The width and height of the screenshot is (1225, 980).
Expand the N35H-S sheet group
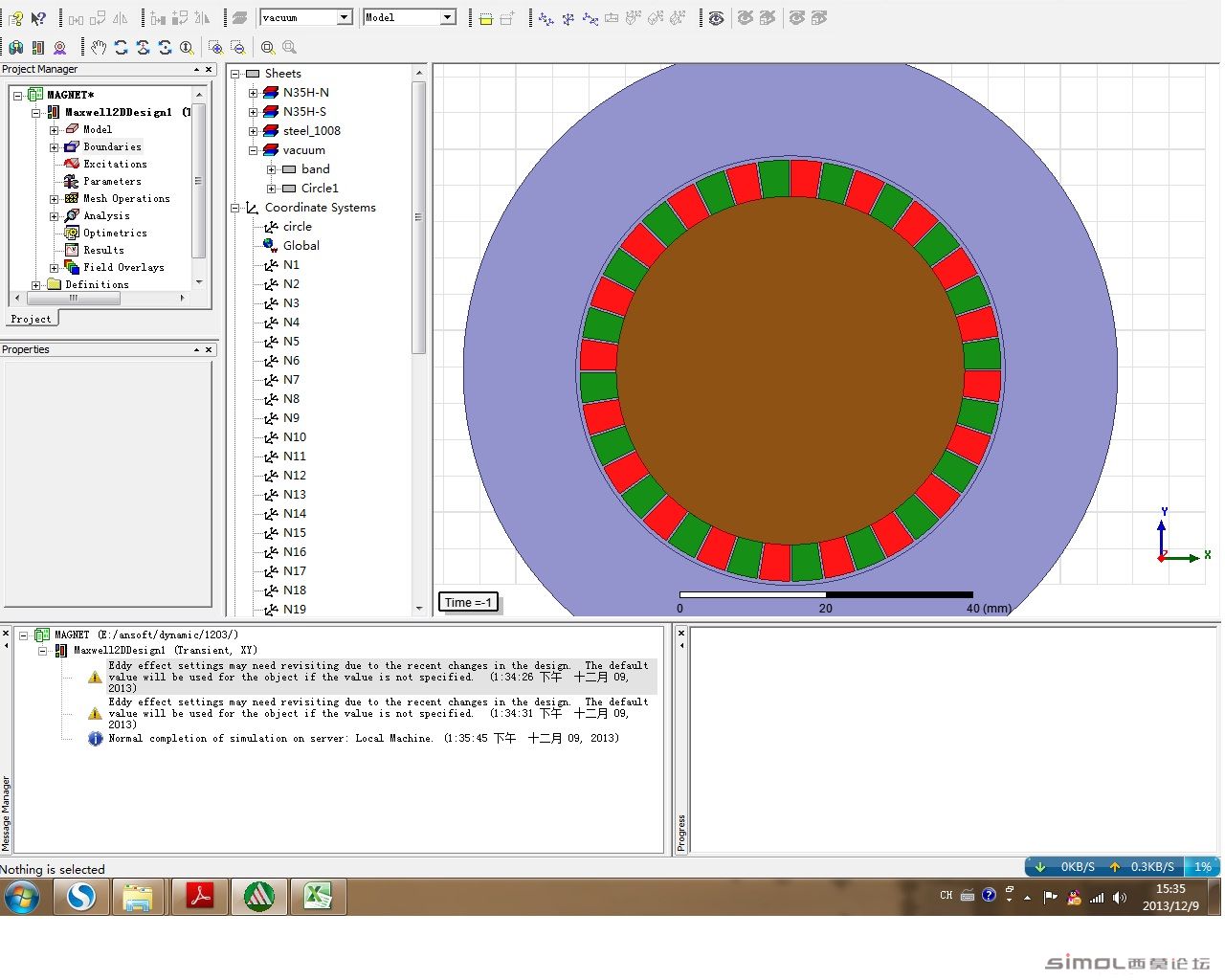(254, 112)
